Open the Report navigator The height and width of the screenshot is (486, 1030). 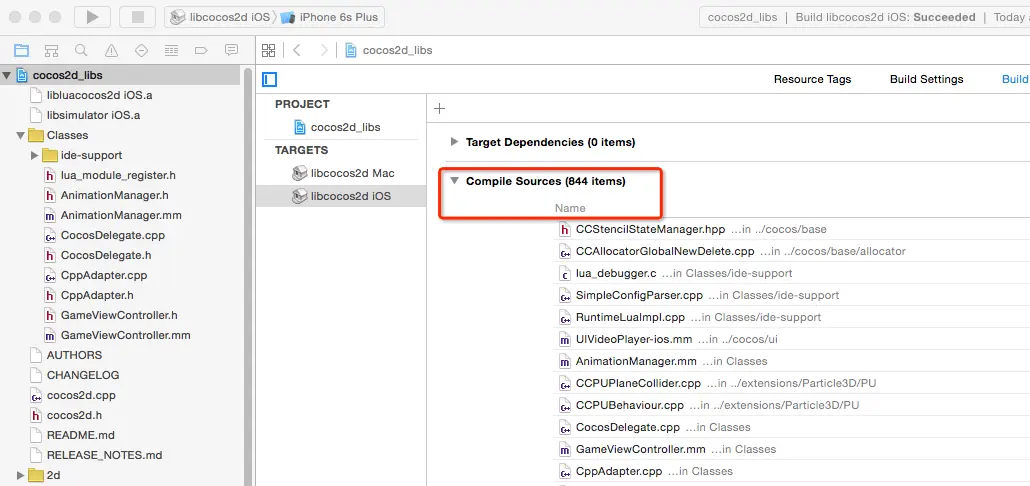coord(231,50)
